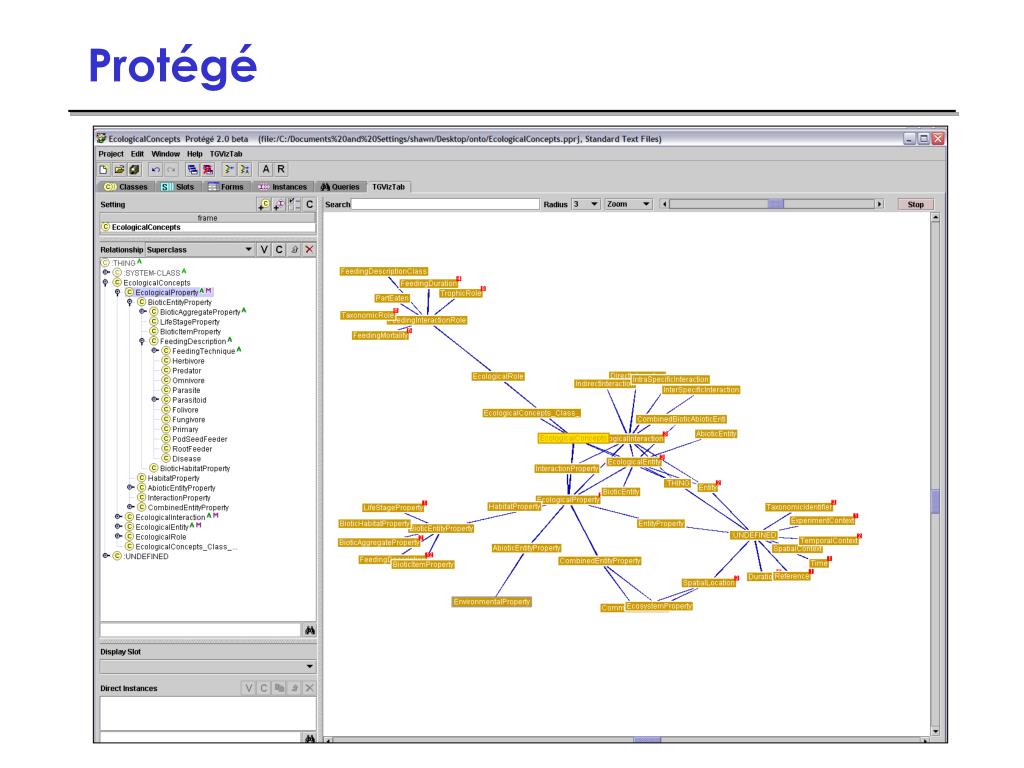Click the TaxonomicIdentifier graph node
The width and height of the screenshot is (1024, 768).
point(799,507)
